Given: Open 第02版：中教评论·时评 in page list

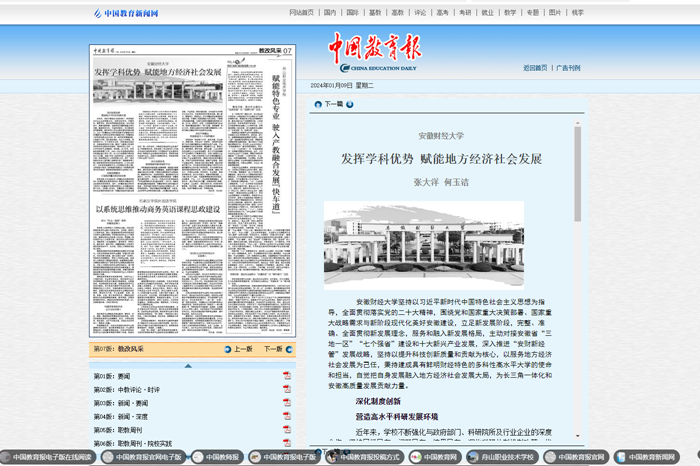Looking at the screenshot, I should click(x=127, y=390).
